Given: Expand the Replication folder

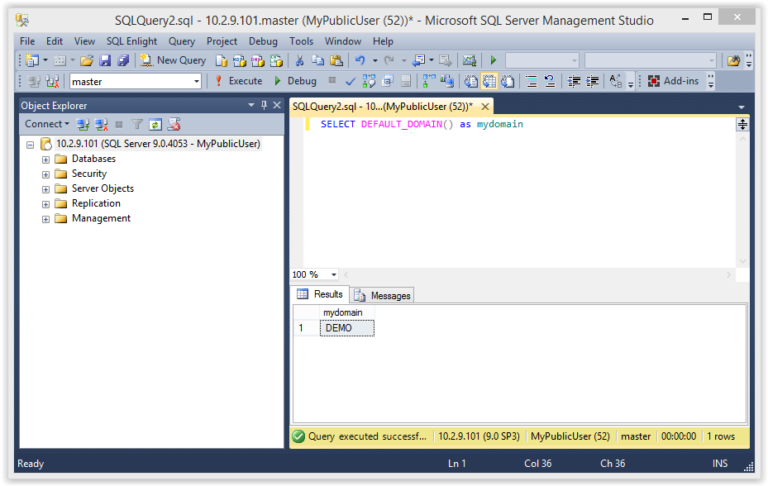Looking at the screenshot, I should pos(46,204).
